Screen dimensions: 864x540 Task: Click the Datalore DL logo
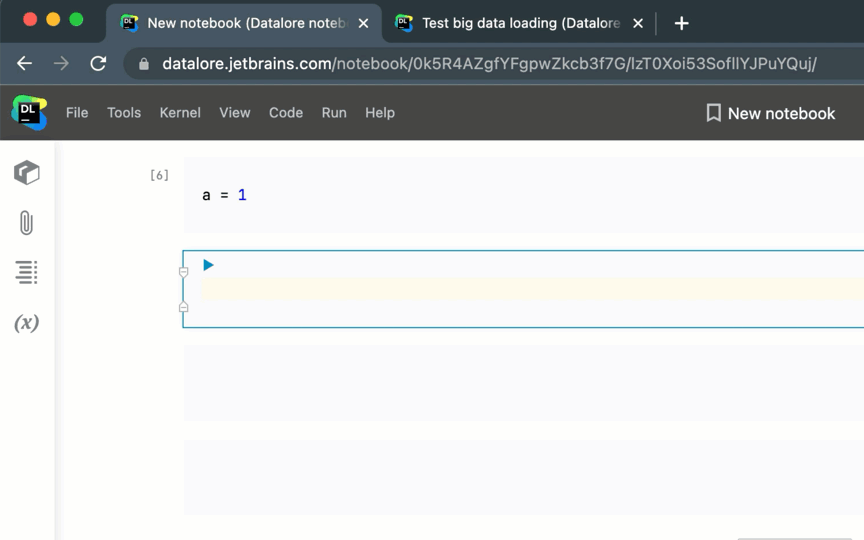[x=29, y=112]
